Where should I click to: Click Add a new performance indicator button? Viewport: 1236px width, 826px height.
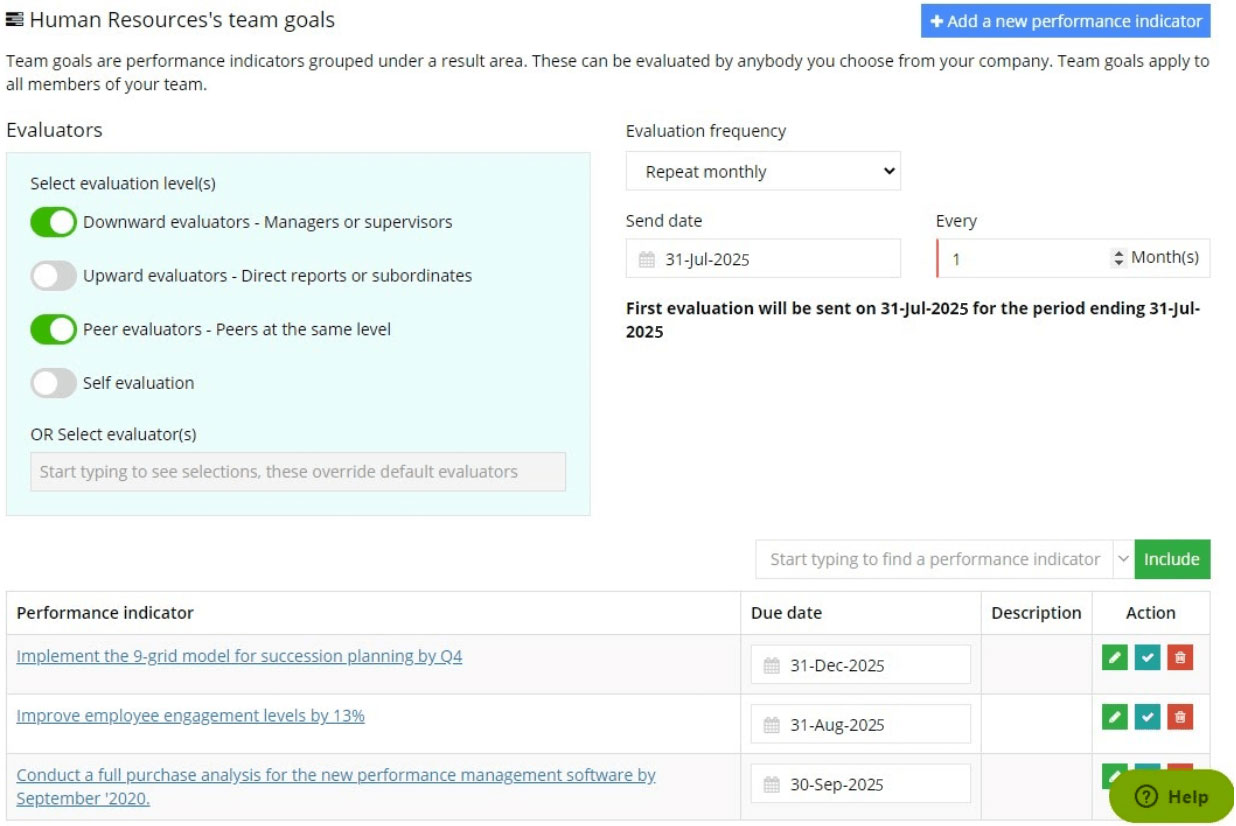click(x=1065, y=21)
